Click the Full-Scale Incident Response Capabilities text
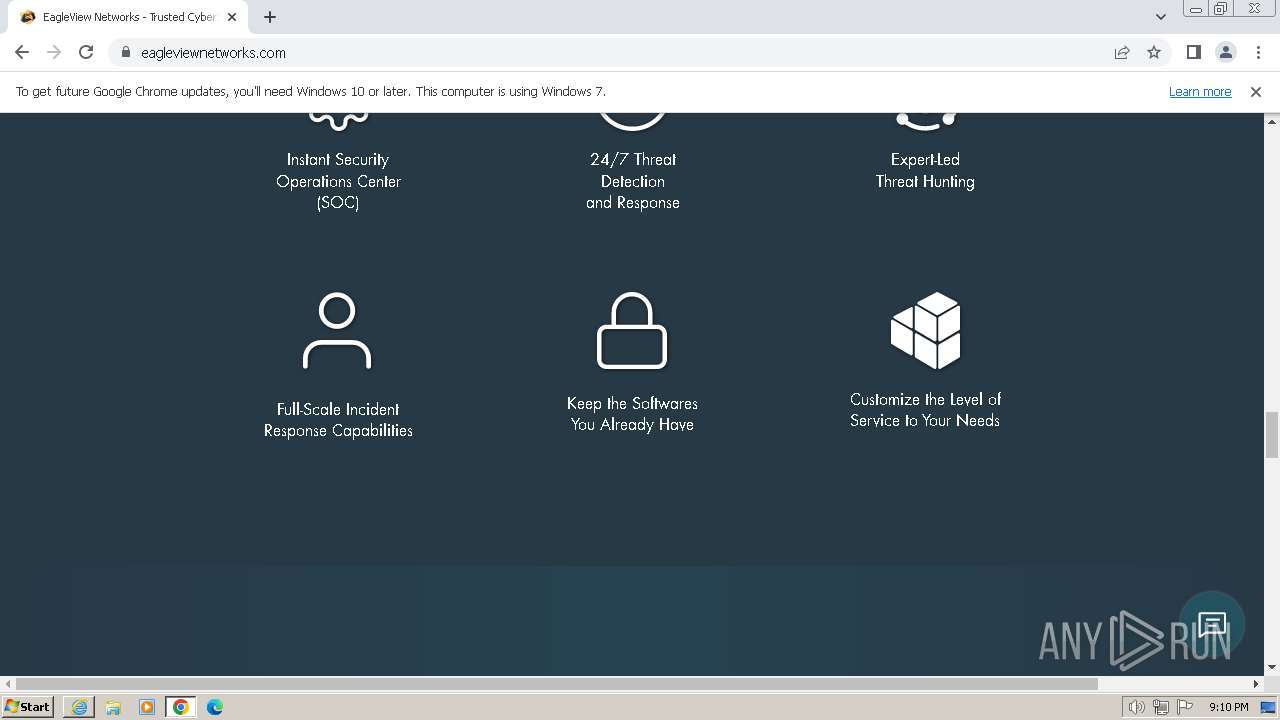1280x720 pixels. [338, 420]
